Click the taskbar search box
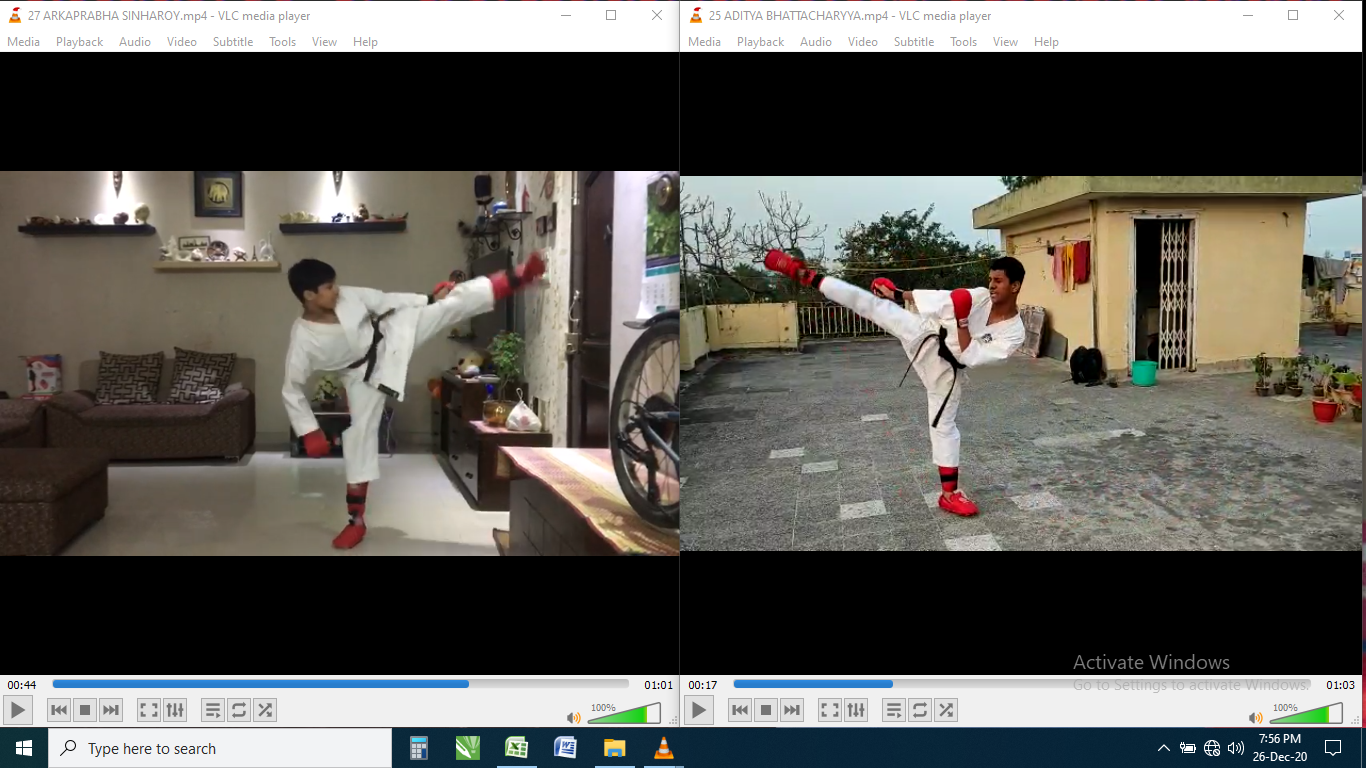1366x768 pixels. [x=220, y=748]
